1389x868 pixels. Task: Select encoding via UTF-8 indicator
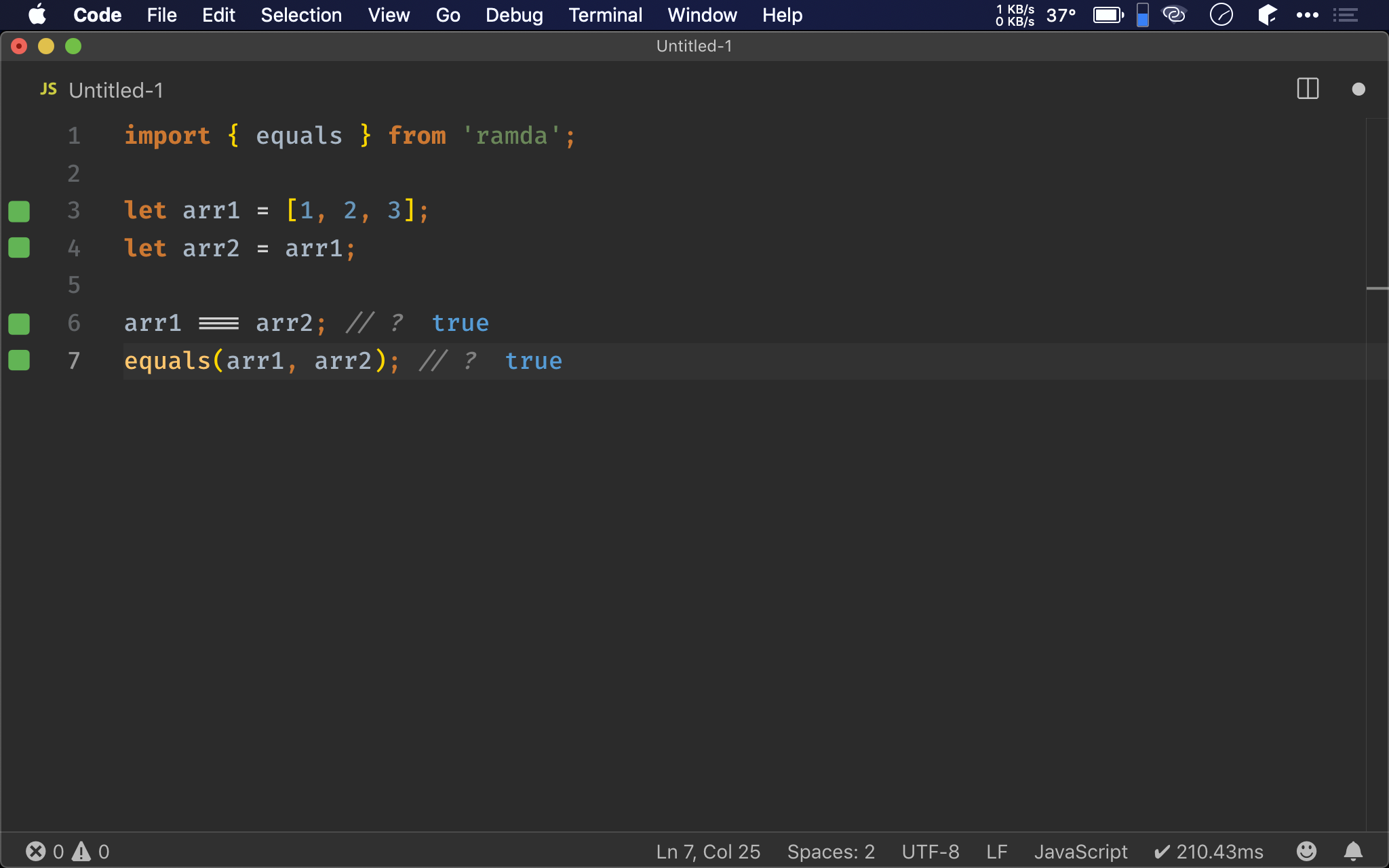click(x=930, y=851)
